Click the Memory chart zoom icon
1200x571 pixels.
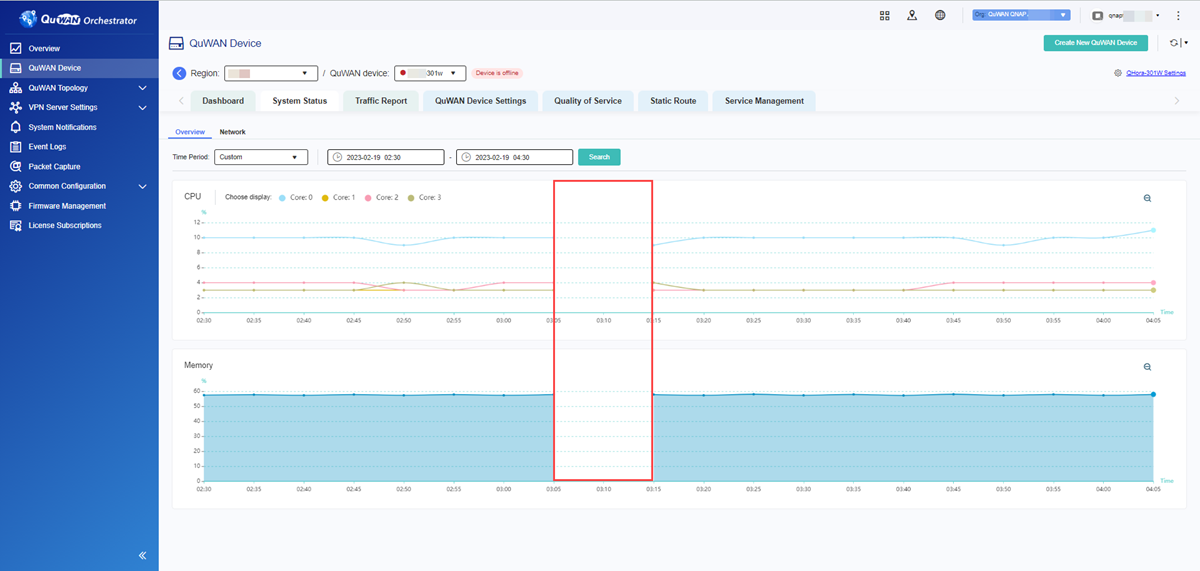click(x=1148, y=367)
